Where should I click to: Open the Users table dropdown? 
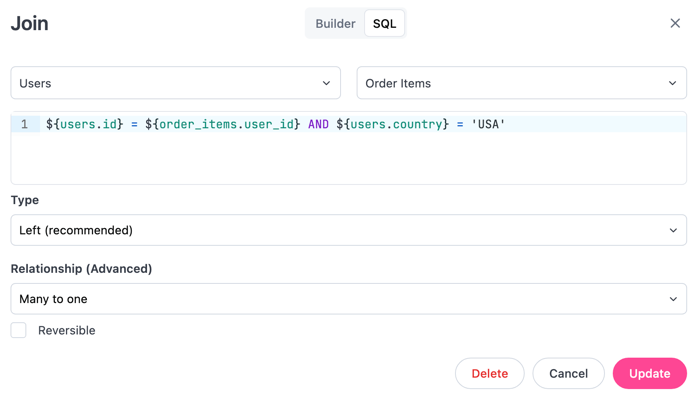coord(175,83)
